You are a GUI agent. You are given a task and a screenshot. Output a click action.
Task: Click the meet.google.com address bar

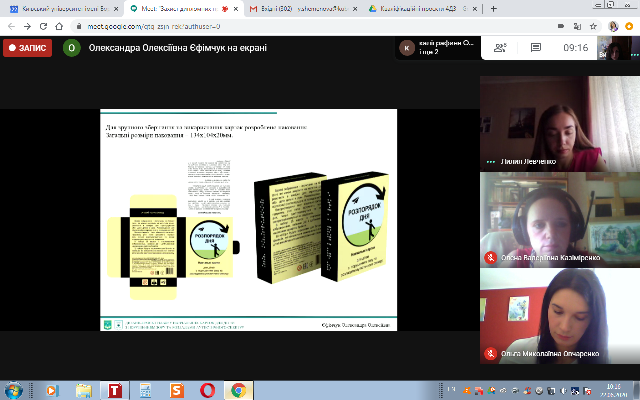[310, 27]
